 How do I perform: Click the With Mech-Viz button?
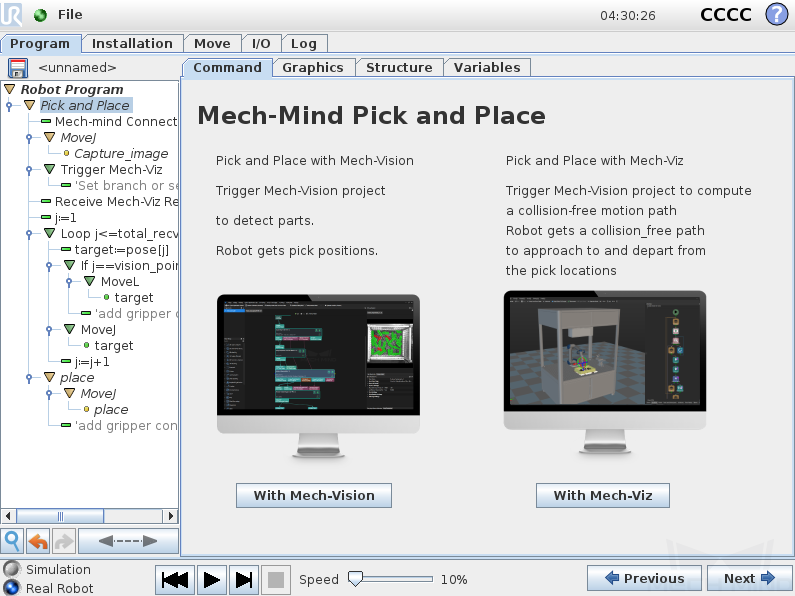tap(603, 495)
